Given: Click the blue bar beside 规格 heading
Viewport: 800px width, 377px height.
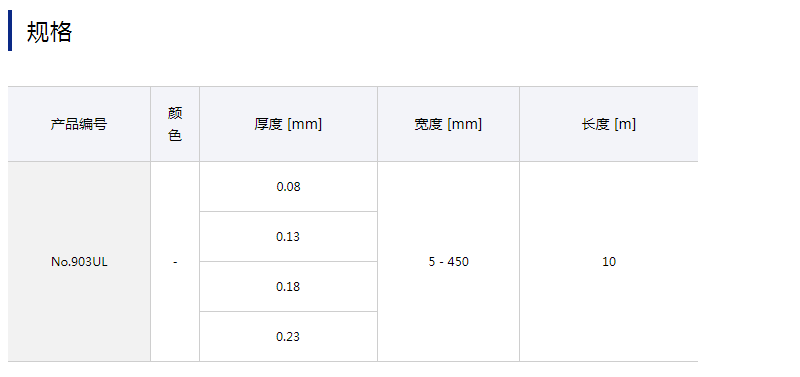Looking at the screenshot, I should point(10,31).
